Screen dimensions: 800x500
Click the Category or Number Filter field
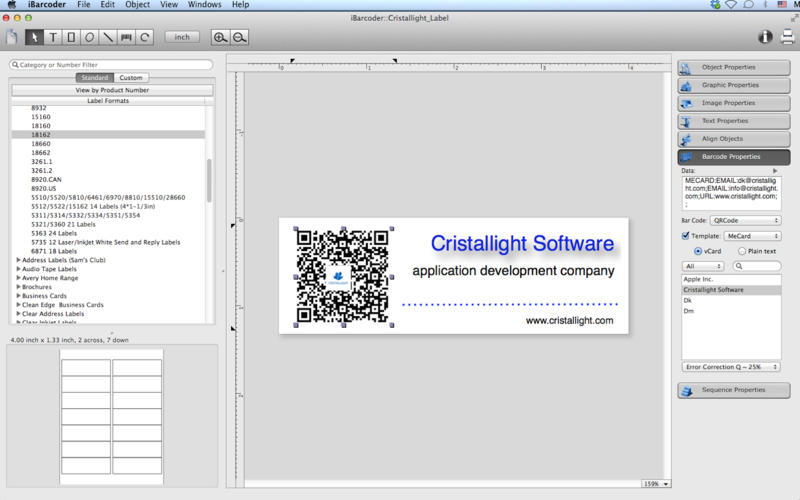coord(112,65)
